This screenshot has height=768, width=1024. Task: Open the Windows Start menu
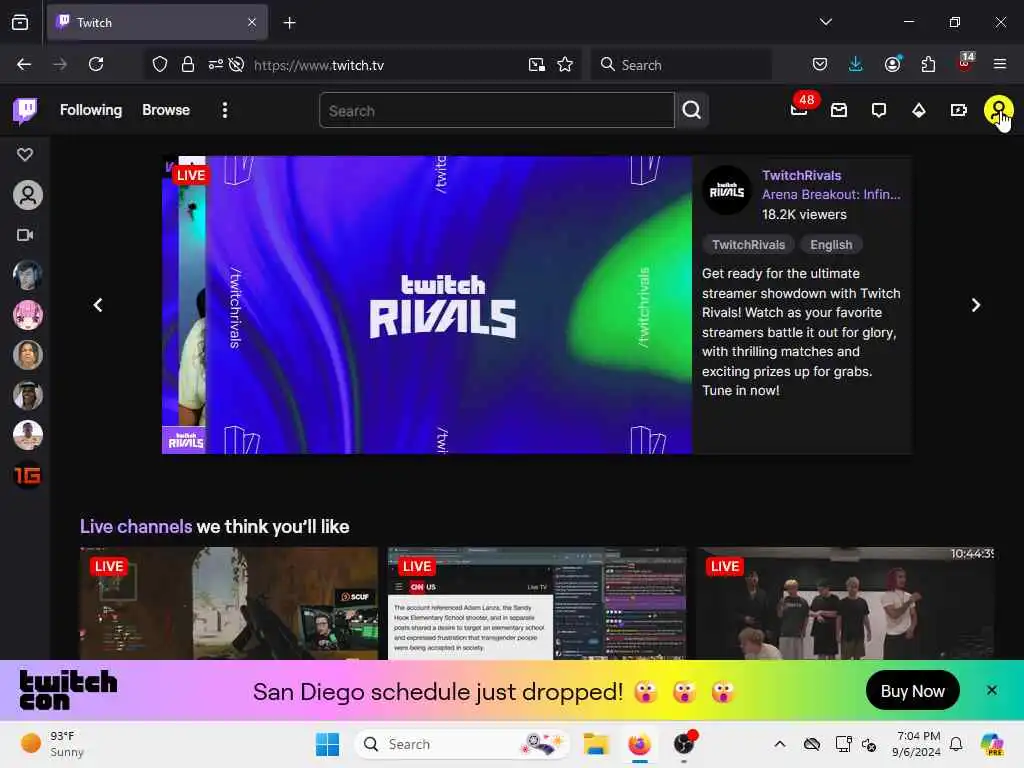point(327,744)
